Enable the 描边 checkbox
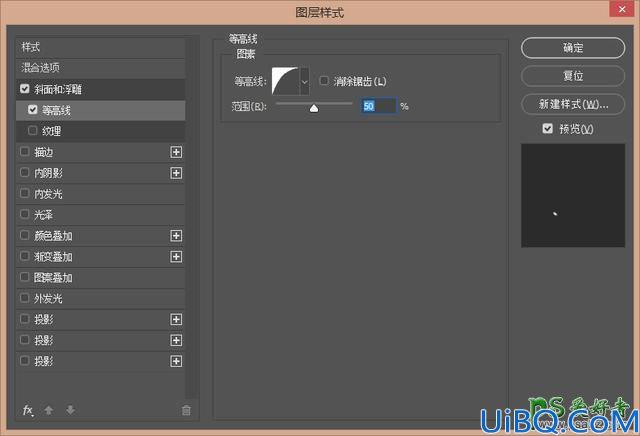Screen dimensions: 640x436 [24, 151]
